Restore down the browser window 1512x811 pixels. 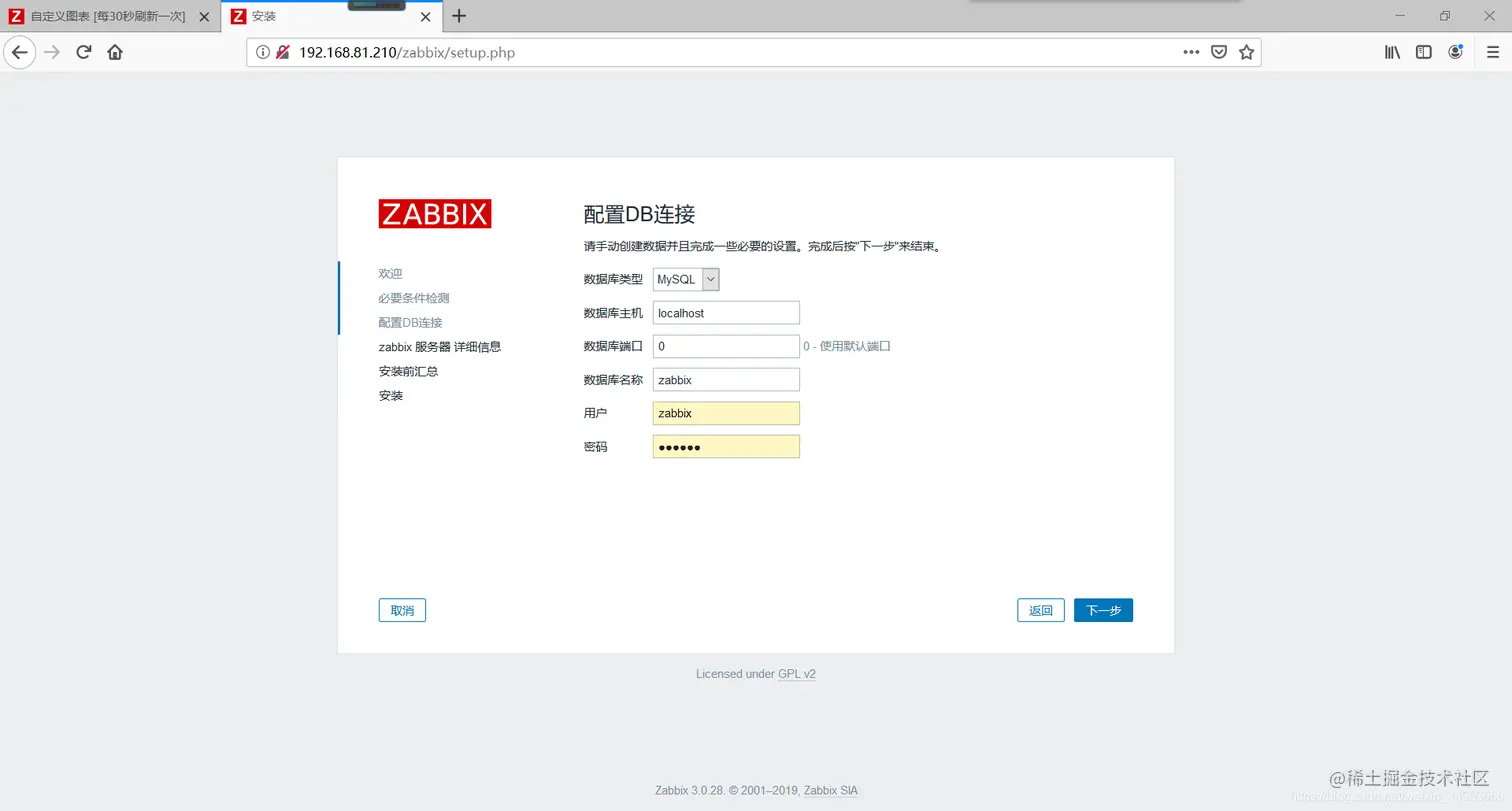pos(1445,15)
